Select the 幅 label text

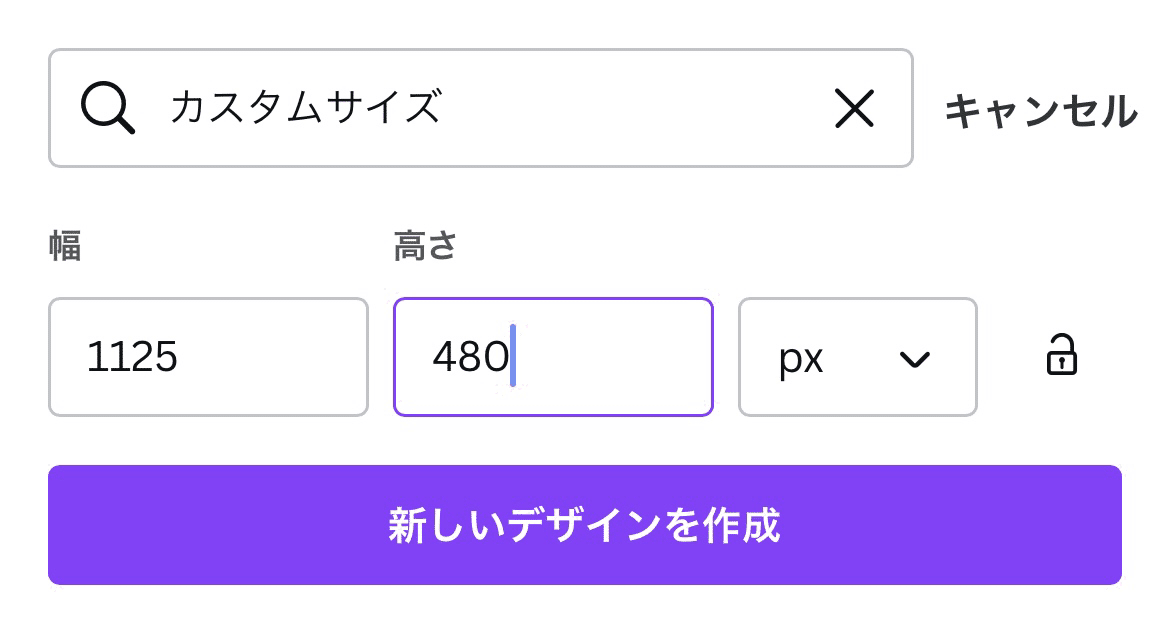65,245
